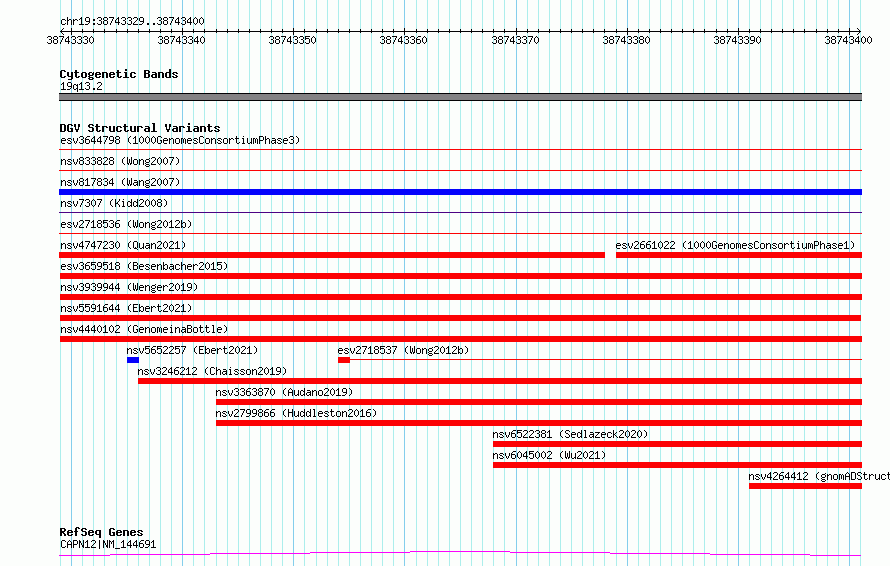890x566 pixels.
Task: Open nsv4440102 GenomeinaBottle variant
Action: [x=144, y=329]
